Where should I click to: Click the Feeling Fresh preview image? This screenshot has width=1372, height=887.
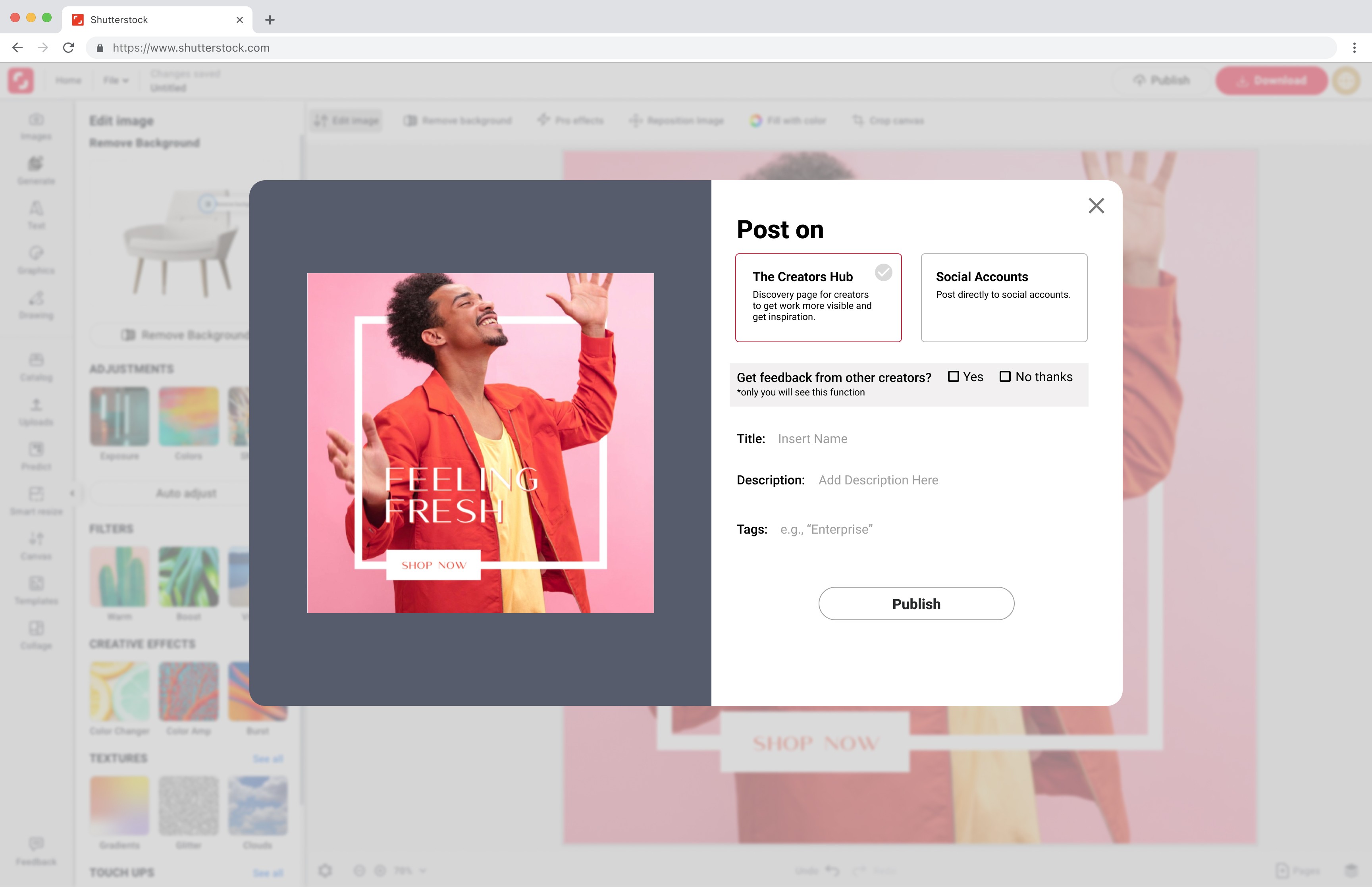pyautogui.click(x=480, y=442)
